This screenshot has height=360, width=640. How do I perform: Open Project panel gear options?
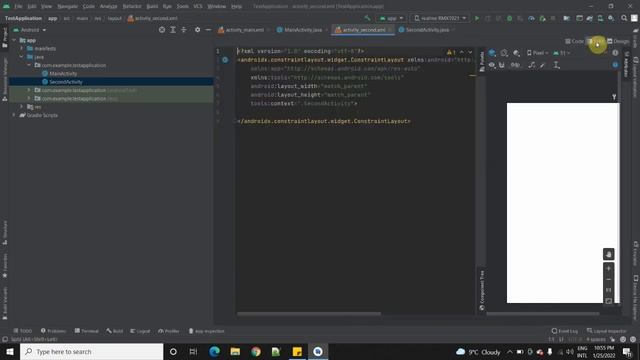tap(198, 30)
